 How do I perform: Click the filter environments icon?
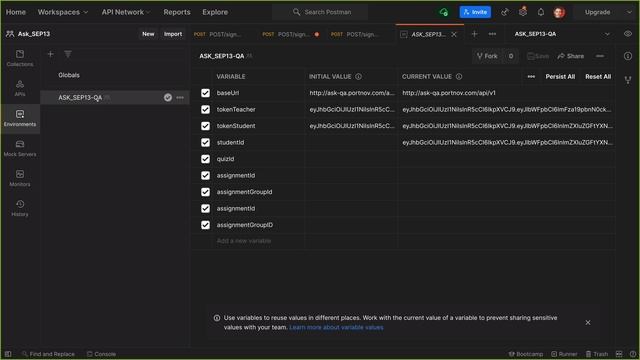coord(68,54)
